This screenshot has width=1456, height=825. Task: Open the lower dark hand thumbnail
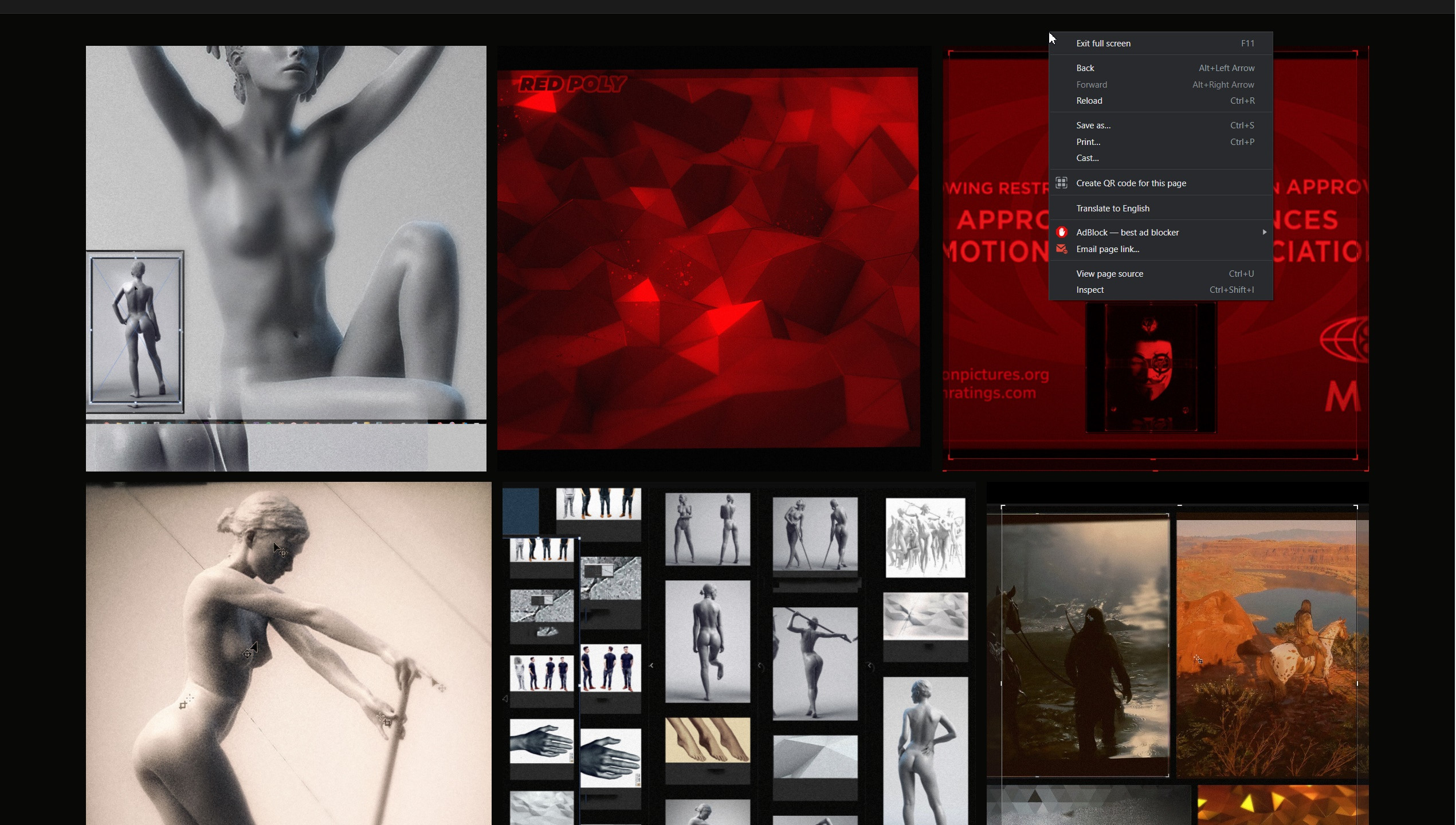click(610, 758)
